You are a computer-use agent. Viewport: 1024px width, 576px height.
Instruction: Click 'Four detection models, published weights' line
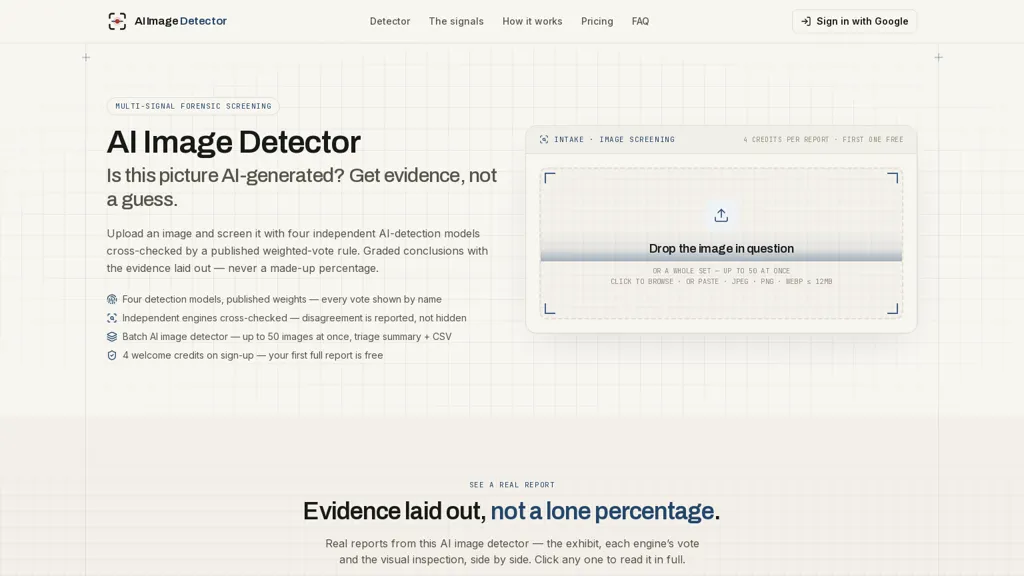pos(281,299)
